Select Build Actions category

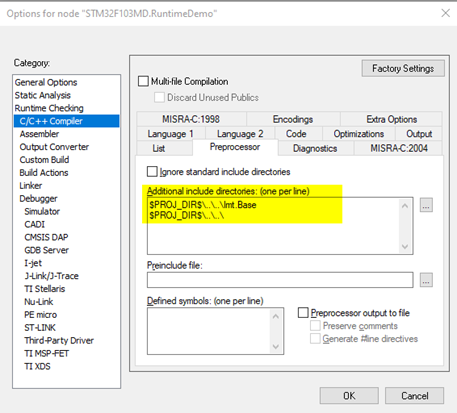44,173
